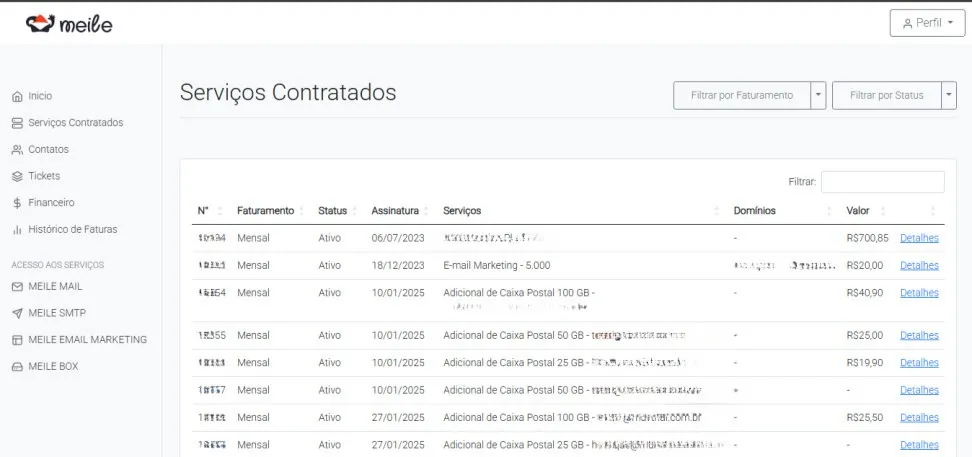The width and height of the screenshot is (972, 457).
Task: Click the layers icon beside Tickets
Action: (17, 176)
